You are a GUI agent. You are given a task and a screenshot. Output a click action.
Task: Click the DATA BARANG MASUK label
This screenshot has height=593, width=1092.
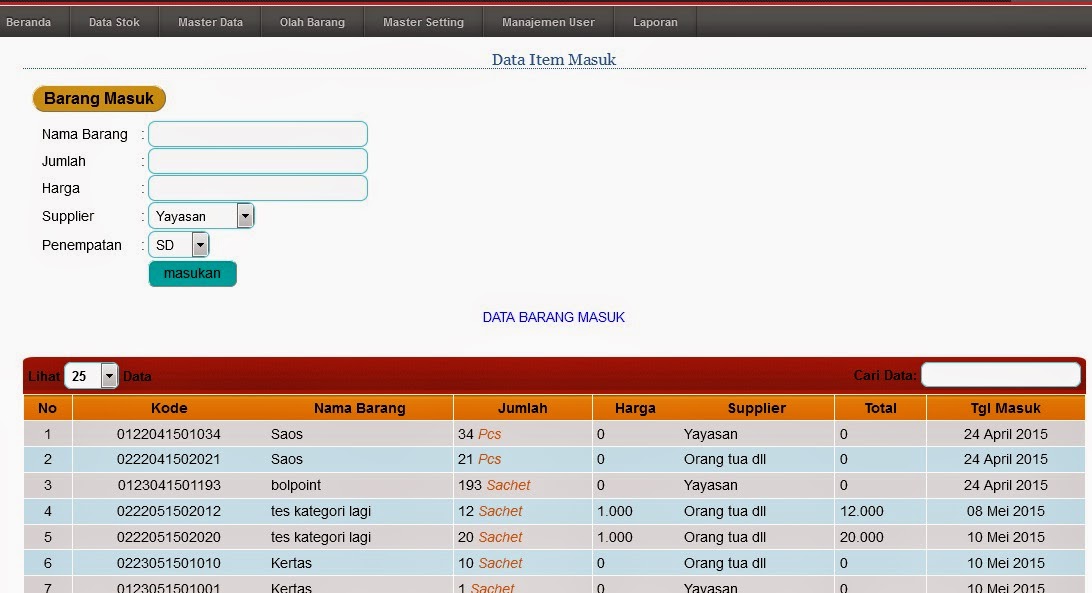(x=553, y=317)
